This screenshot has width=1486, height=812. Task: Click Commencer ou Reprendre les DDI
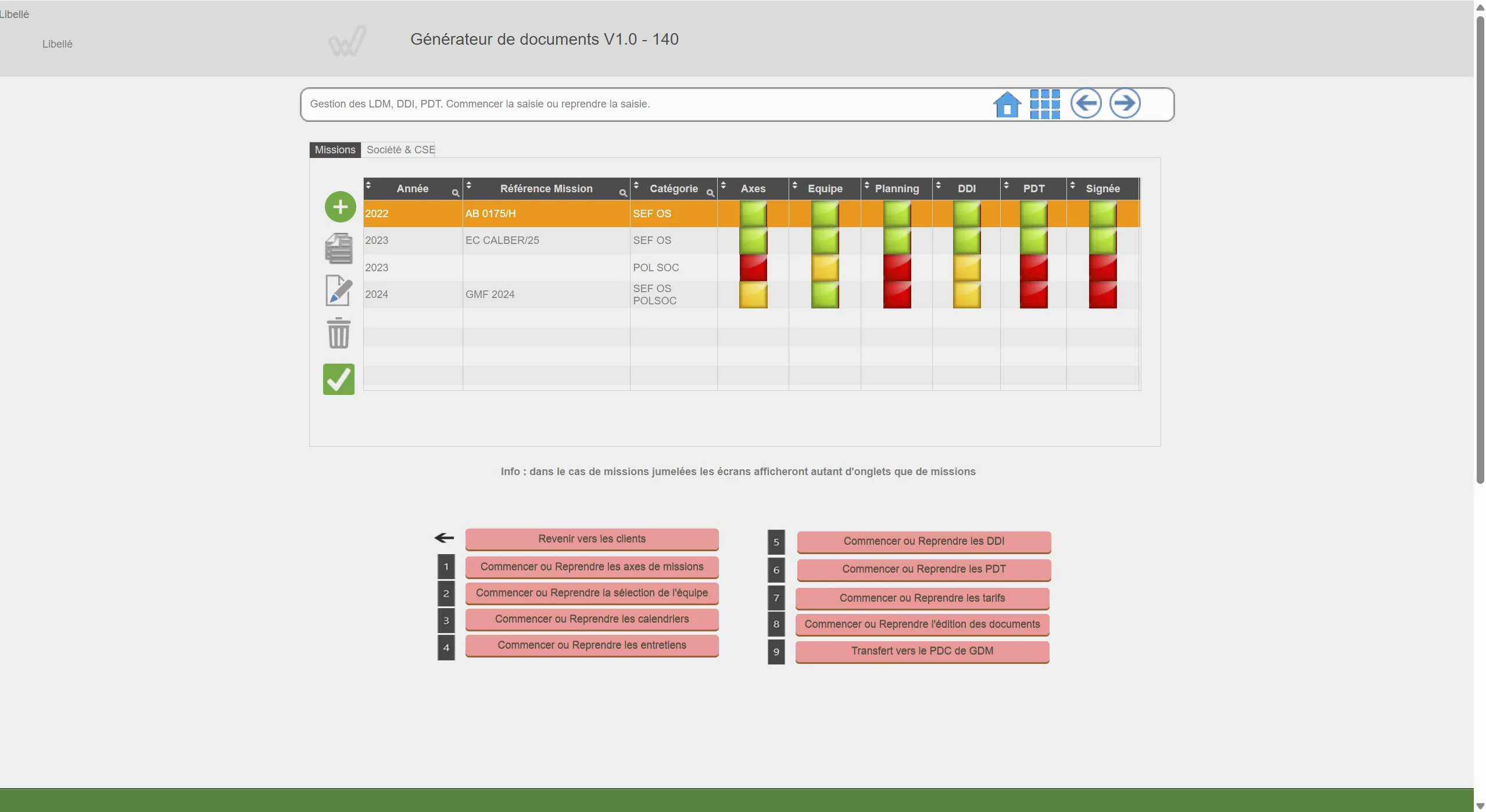[923, 541]
